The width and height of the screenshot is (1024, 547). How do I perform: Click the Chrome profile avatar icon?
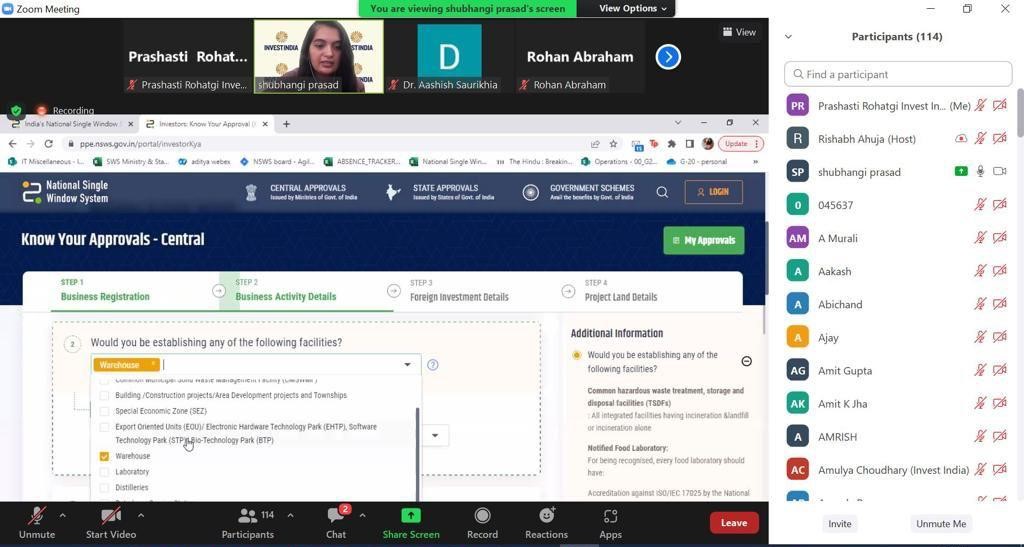pyautogui.click(x=707, y=144)
